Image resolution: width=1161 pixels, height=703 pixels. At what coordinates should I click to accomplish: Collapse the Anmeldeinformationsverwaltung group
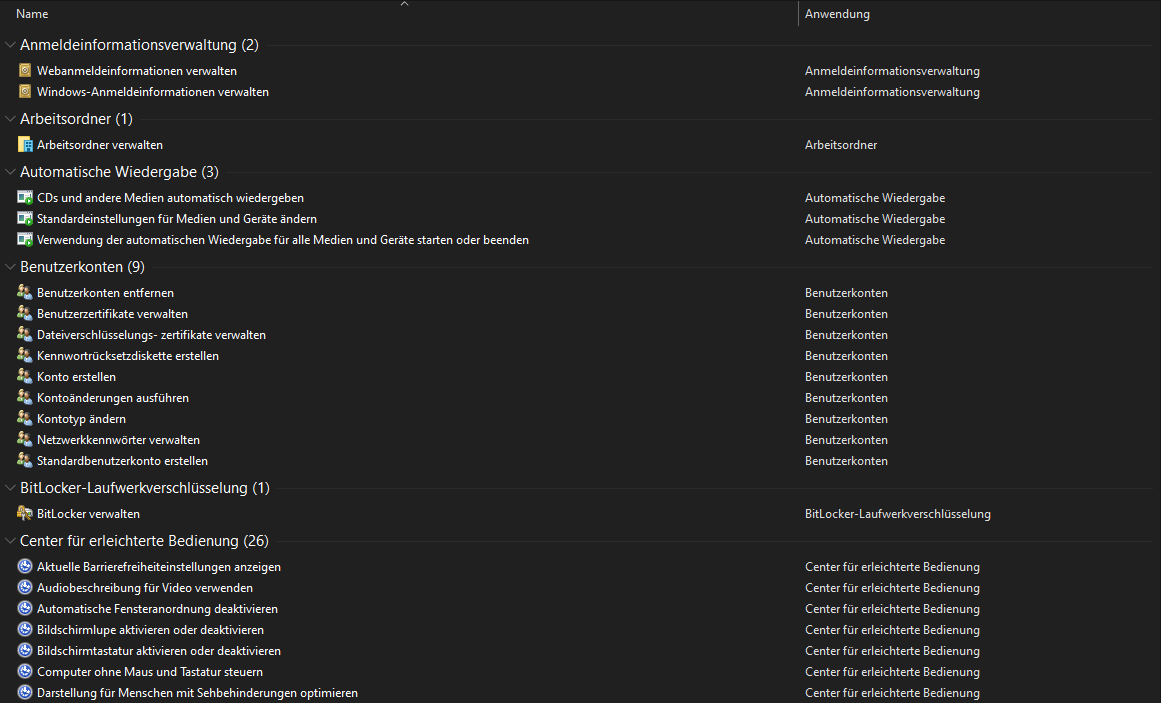pos(10,45)
